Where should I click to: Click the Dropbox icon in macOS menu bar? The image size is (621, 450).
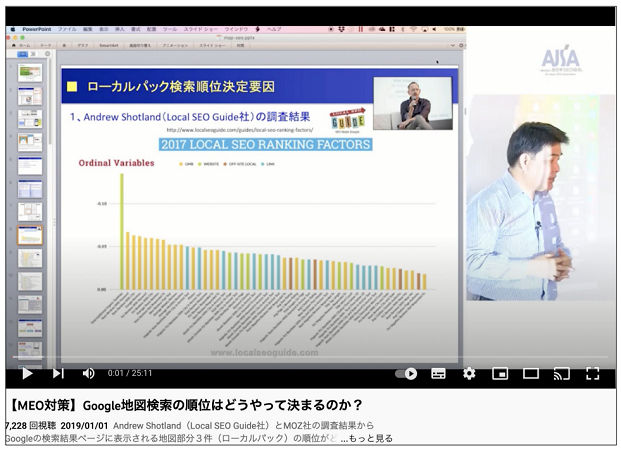(341, 29)
